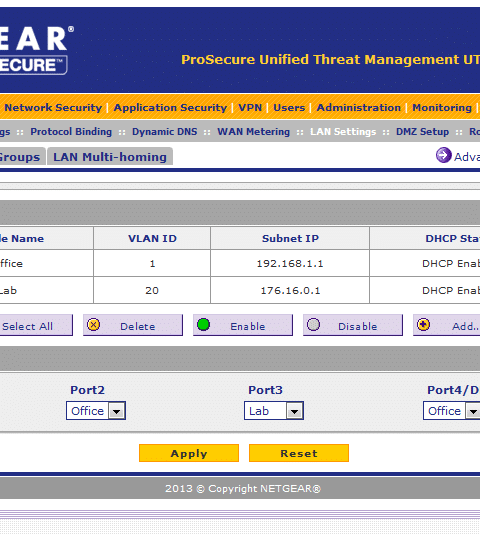Screen dimensions: 480x535
Task: Click the Port3 label
Action: tap(265, 390)
